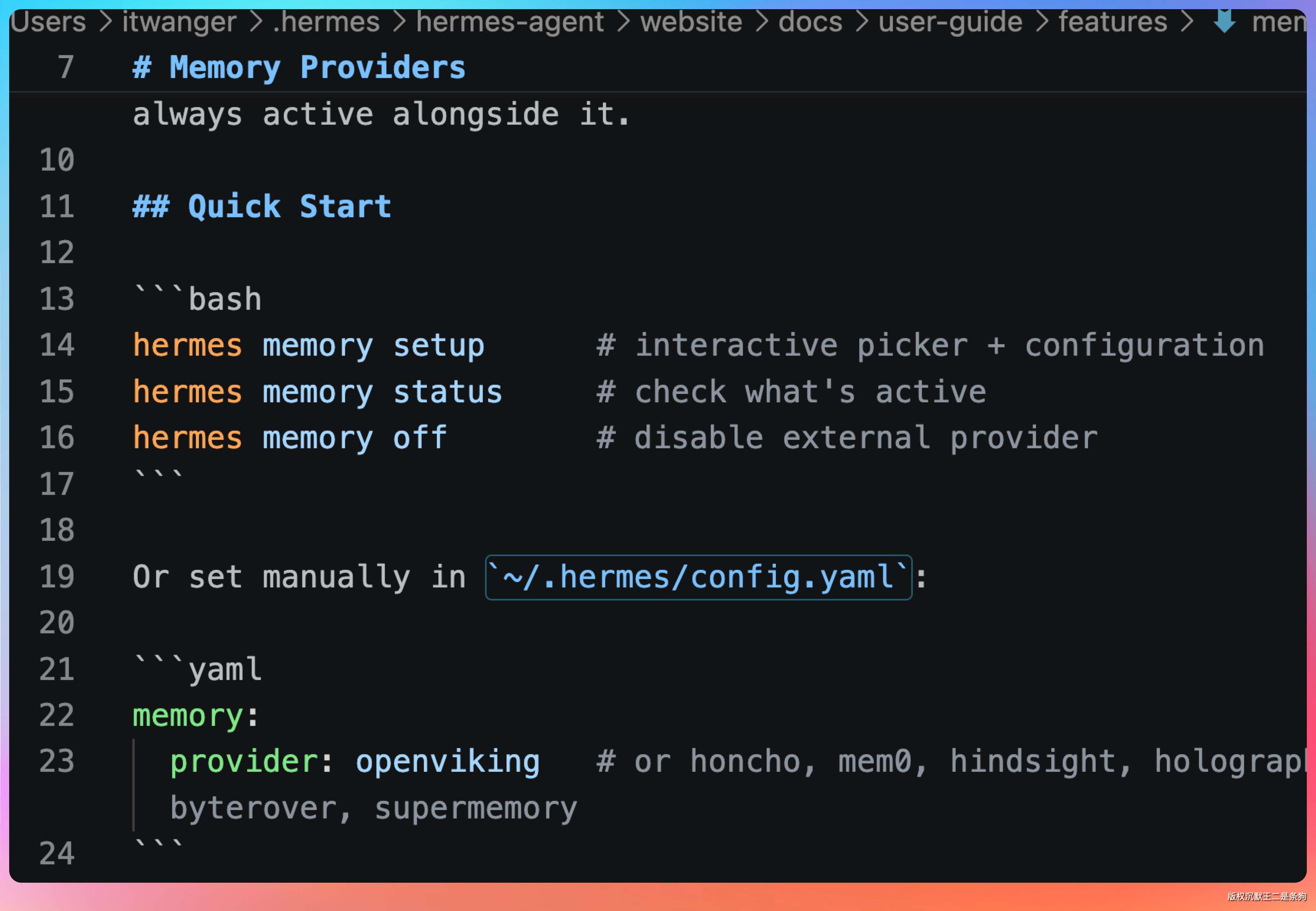Screen dimensions: 1316x911
Task: Place cursor in hermes memory setup command
Action: pyautogui.click(x=308, y=345)
